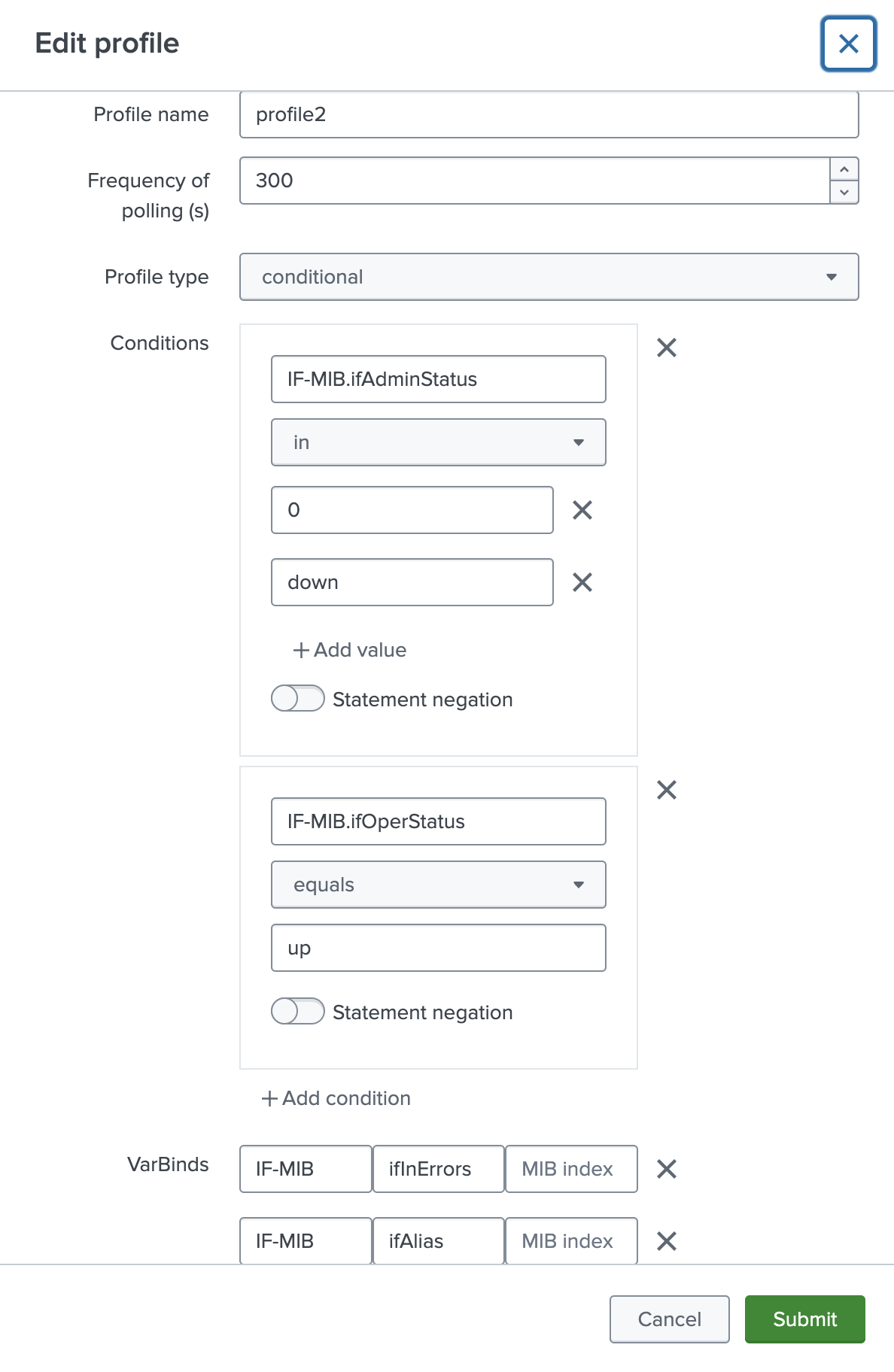The width and height of the screenshot is (894, 1372).
Task: Remove the IF-MIB.ifAdminStatus condition
Action: (x=666, y=347)
